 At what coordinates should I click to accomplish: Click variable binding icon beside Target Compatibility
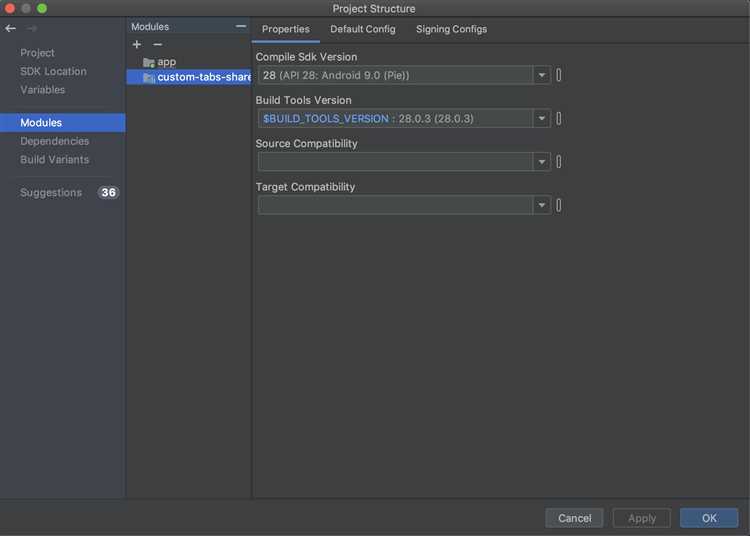pyautogui.click(x=558, y=205)
